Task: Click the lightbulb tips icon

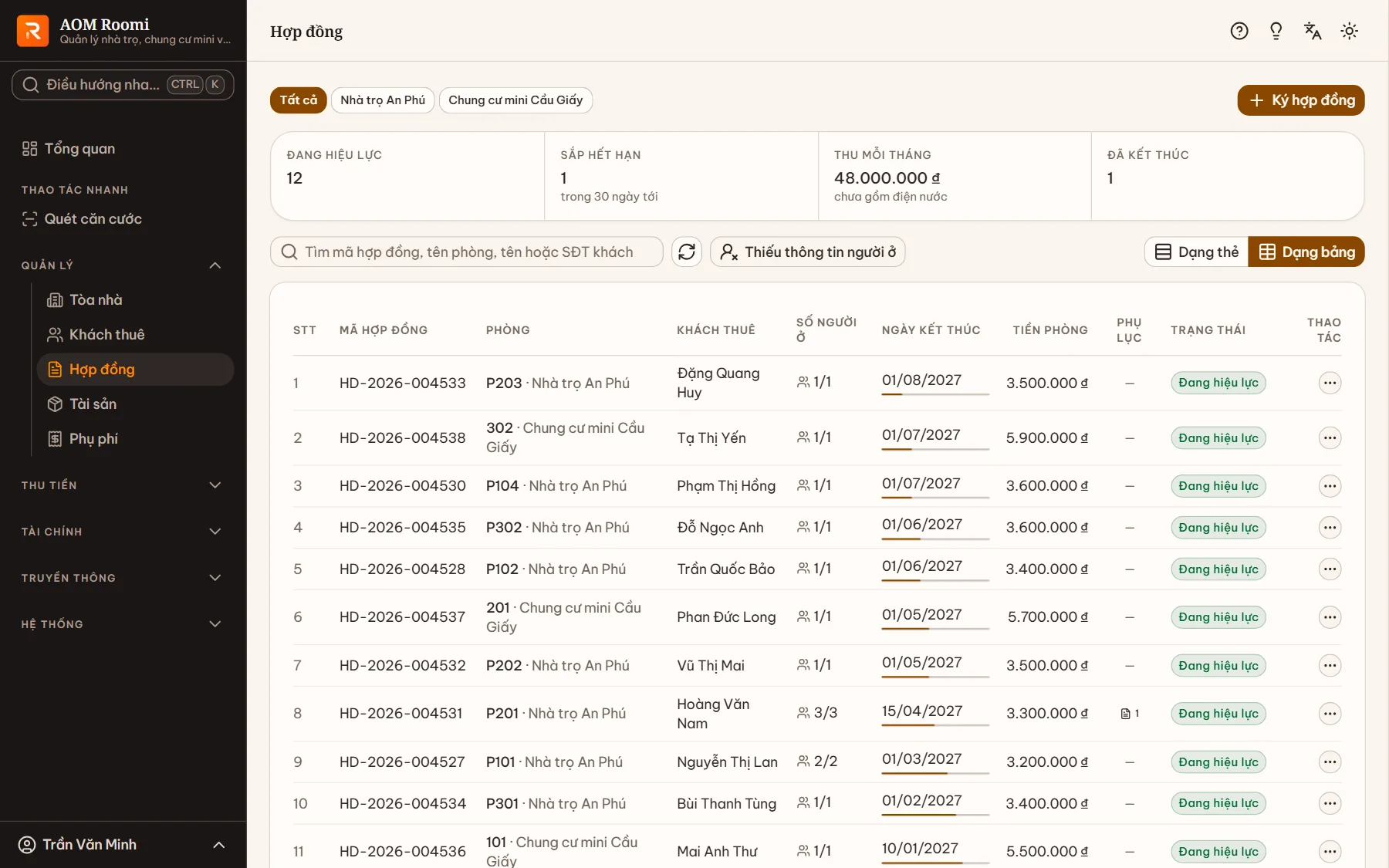Action: pos(1276,31)
